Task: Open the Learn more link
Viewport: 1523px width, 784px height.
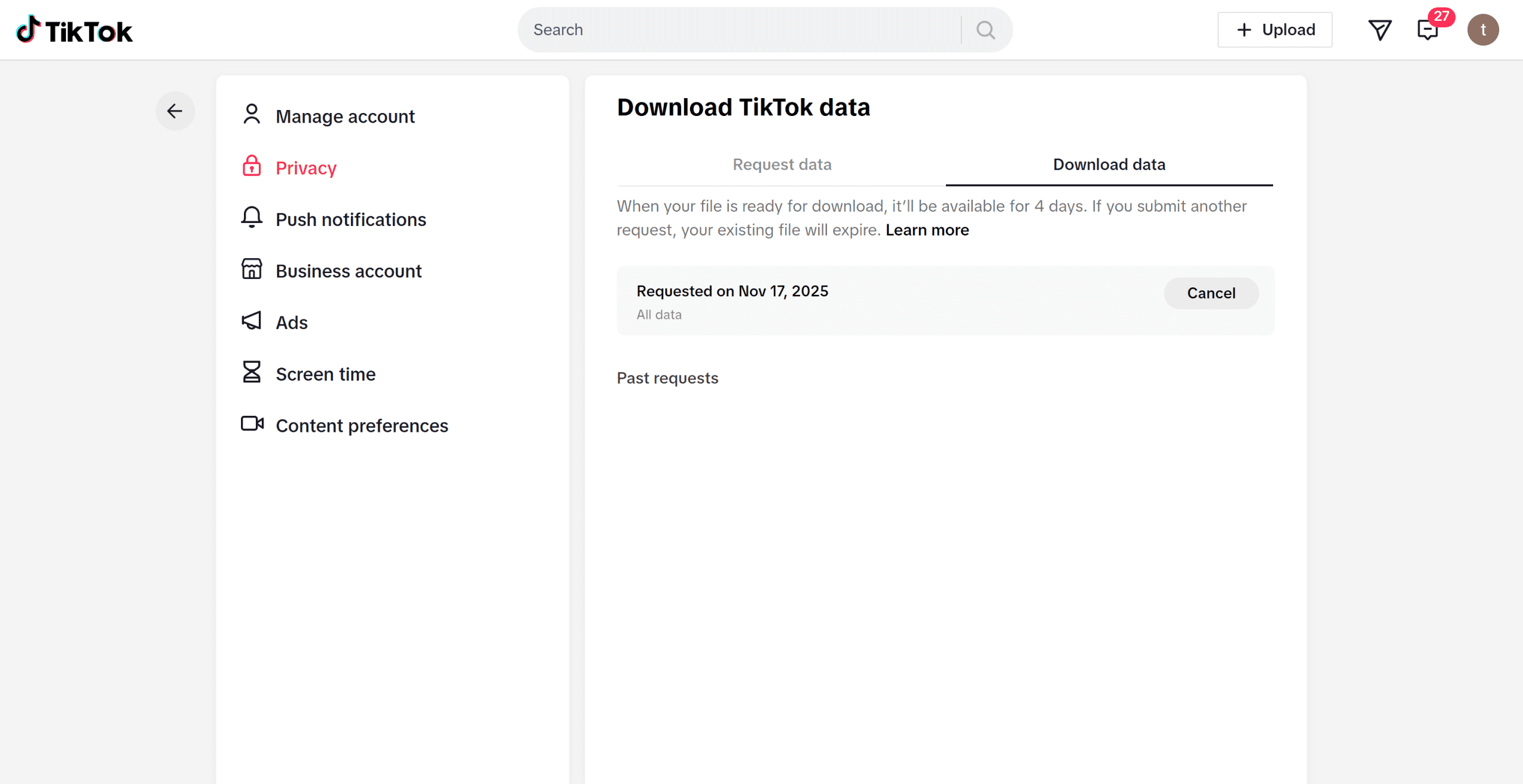Action: (927, 230)
